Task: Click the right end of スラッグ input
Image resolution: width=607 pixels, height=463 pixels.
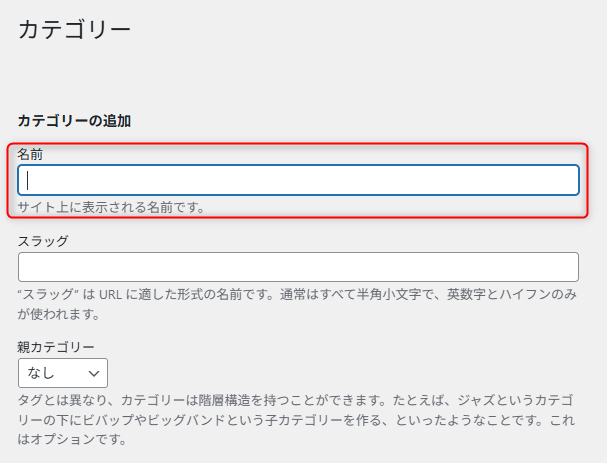Action: (x=569, y=267)
